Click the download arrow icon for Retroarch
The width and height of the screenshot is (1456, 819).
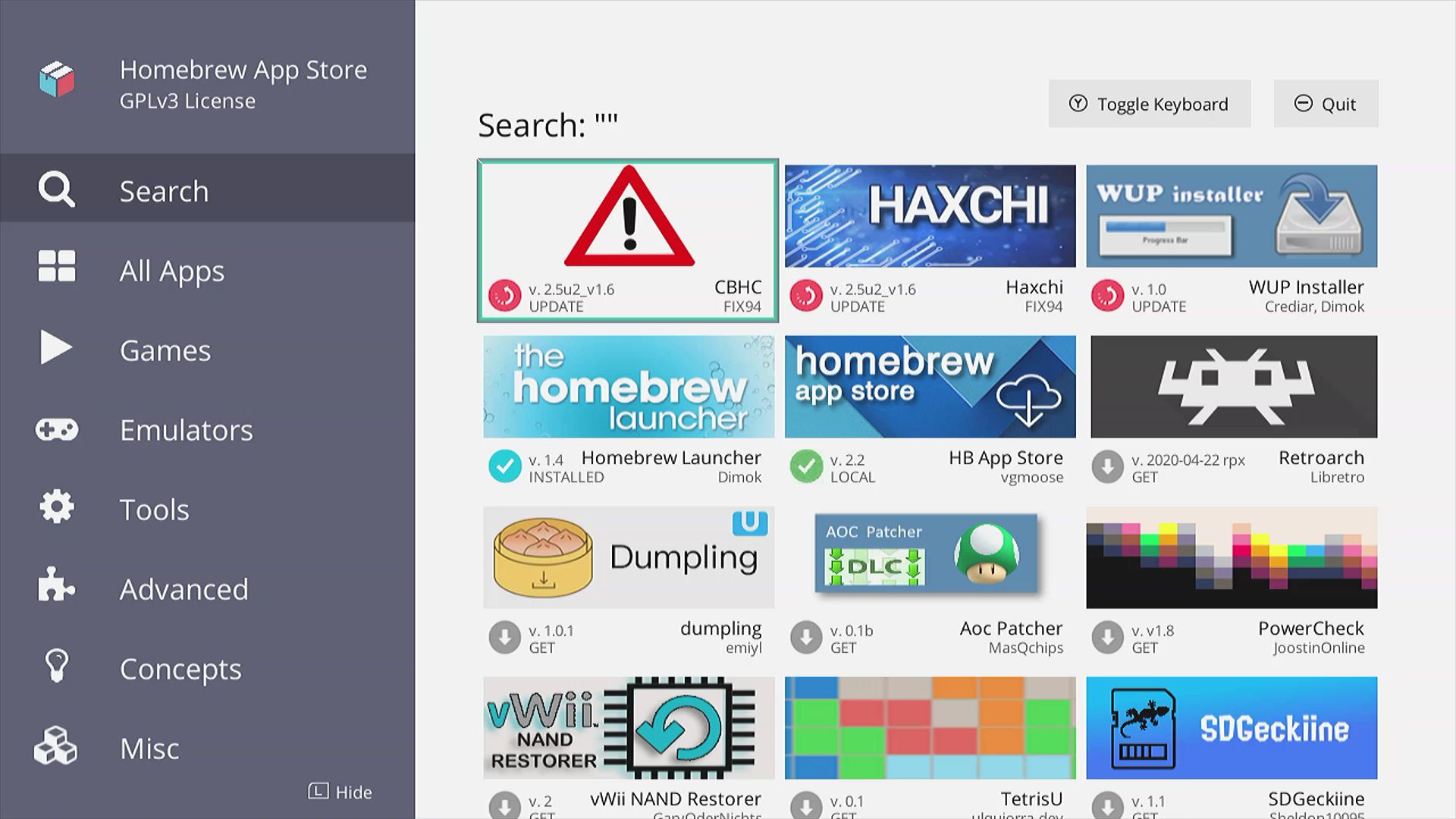[x=1107, y=466]
